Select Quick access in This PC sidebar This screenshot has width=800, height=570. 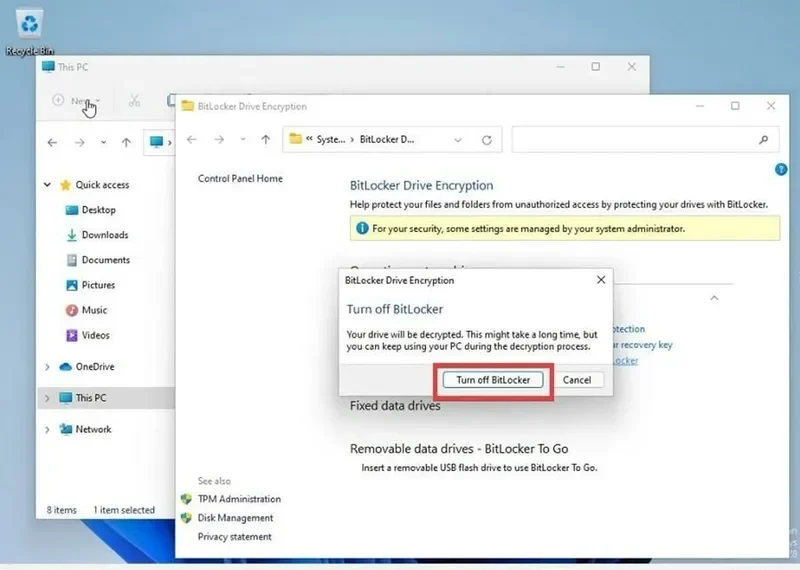(102, 185)
